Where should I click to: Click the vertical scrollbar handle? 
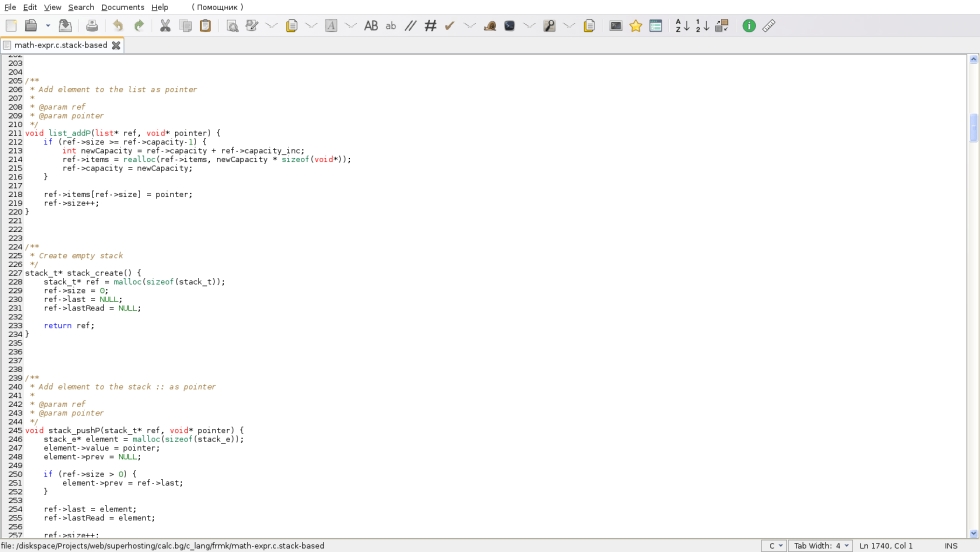[974, 128]
